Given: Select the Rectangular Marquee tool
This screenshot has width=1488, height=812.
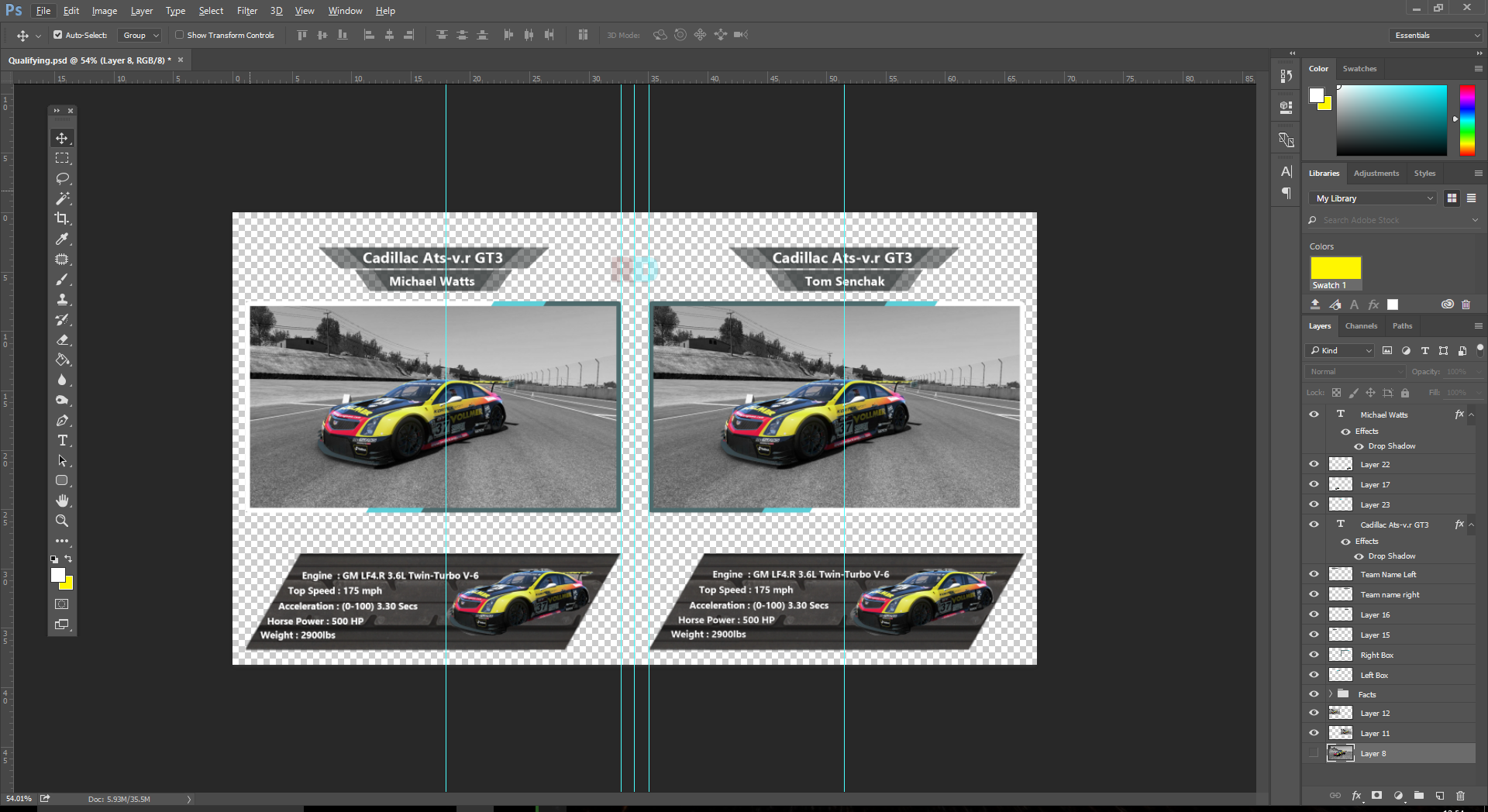Looking at the screenshot, I should pyautogui.click(x=62, y=158).
